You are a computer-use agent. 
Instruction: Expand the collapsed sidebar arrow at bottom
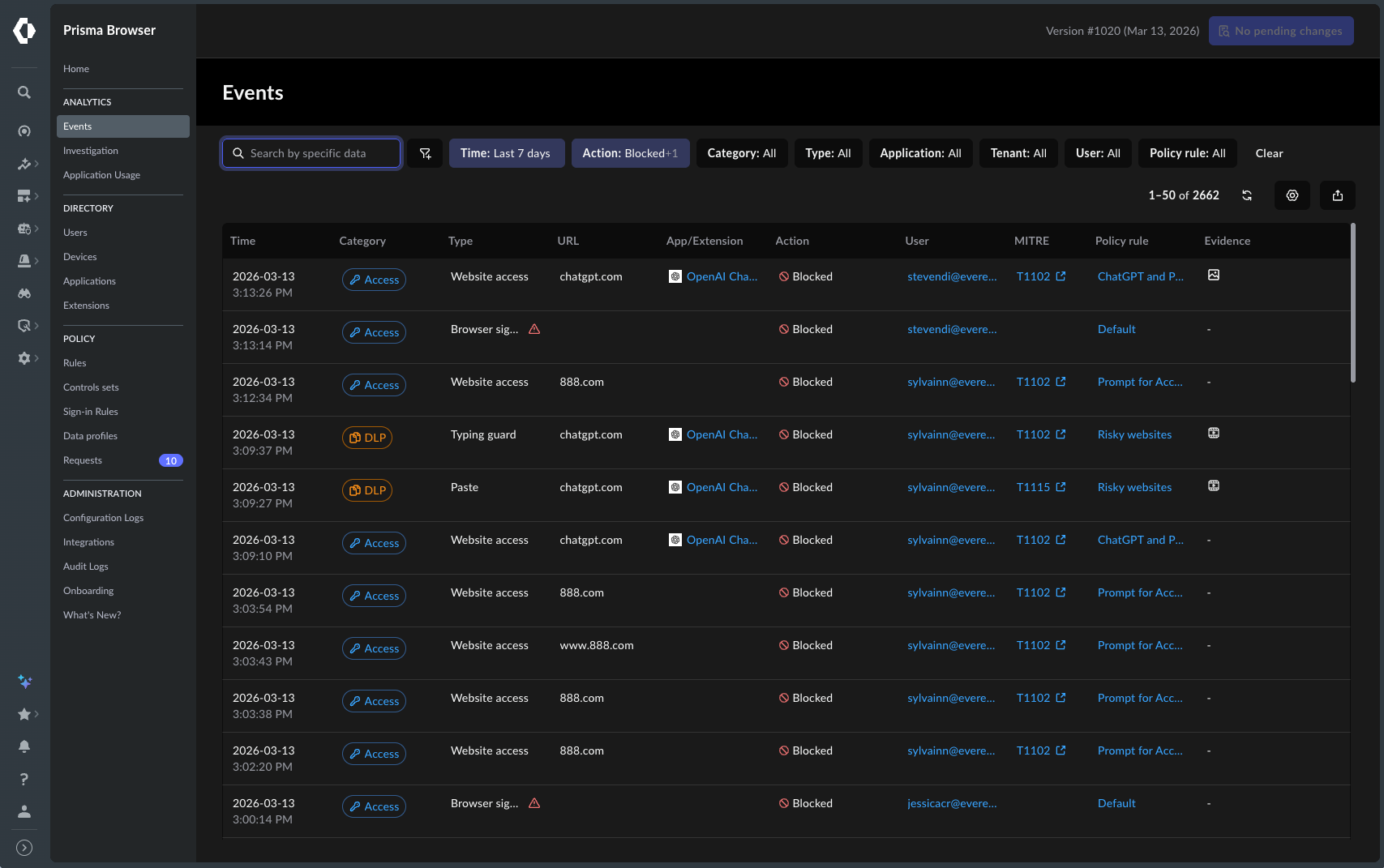(24, 848)
